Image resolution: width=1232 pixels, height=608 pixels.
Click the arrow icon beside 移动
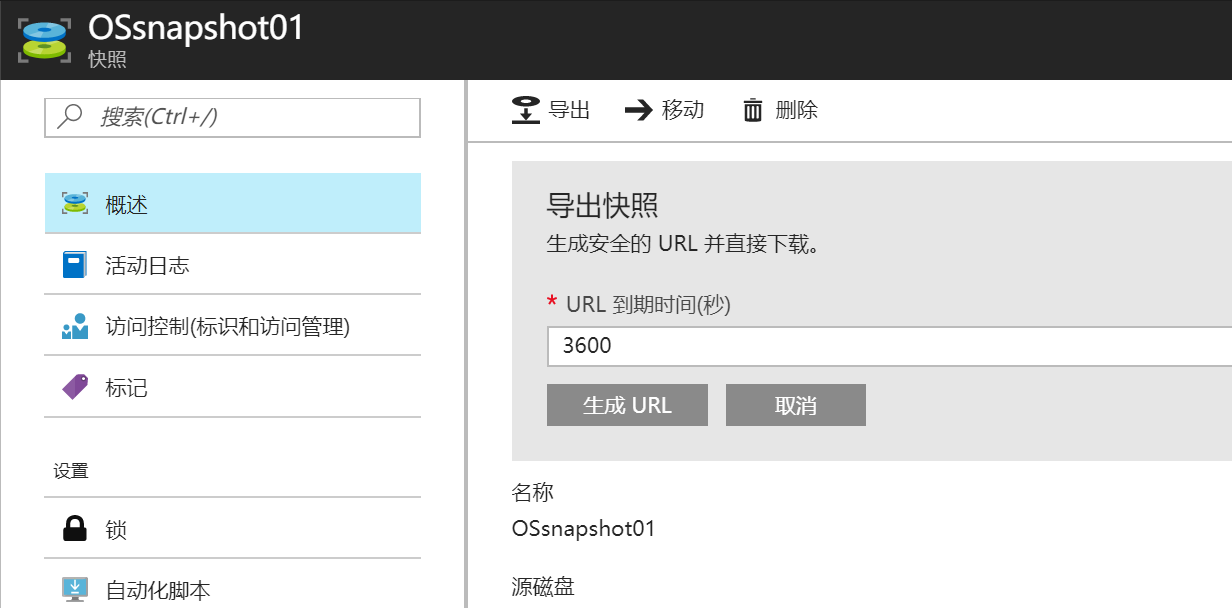638,110
